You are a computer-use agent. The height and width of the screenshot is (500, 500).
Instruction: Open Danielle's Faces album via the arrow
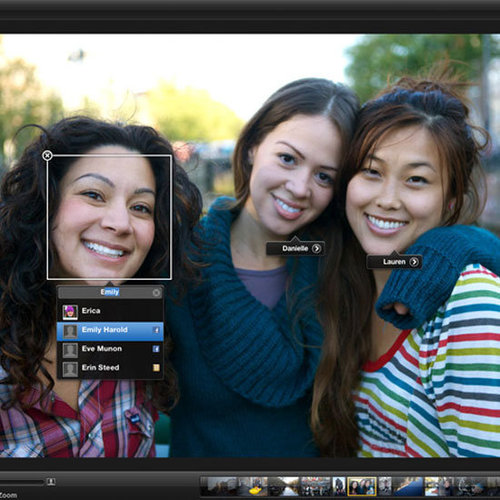(316, 249)
